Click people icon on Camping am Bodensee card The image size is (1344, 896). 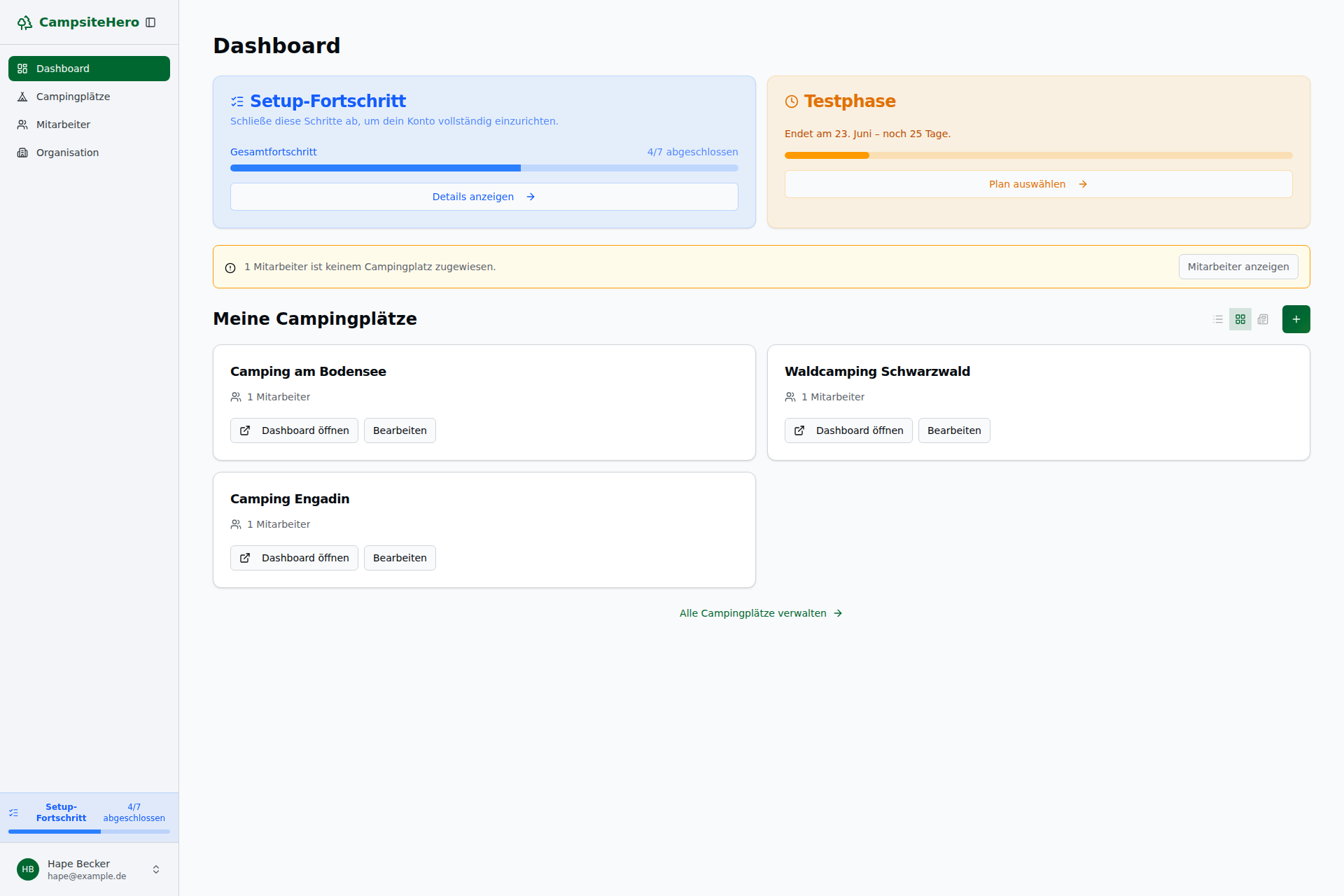tap(236, 397)
